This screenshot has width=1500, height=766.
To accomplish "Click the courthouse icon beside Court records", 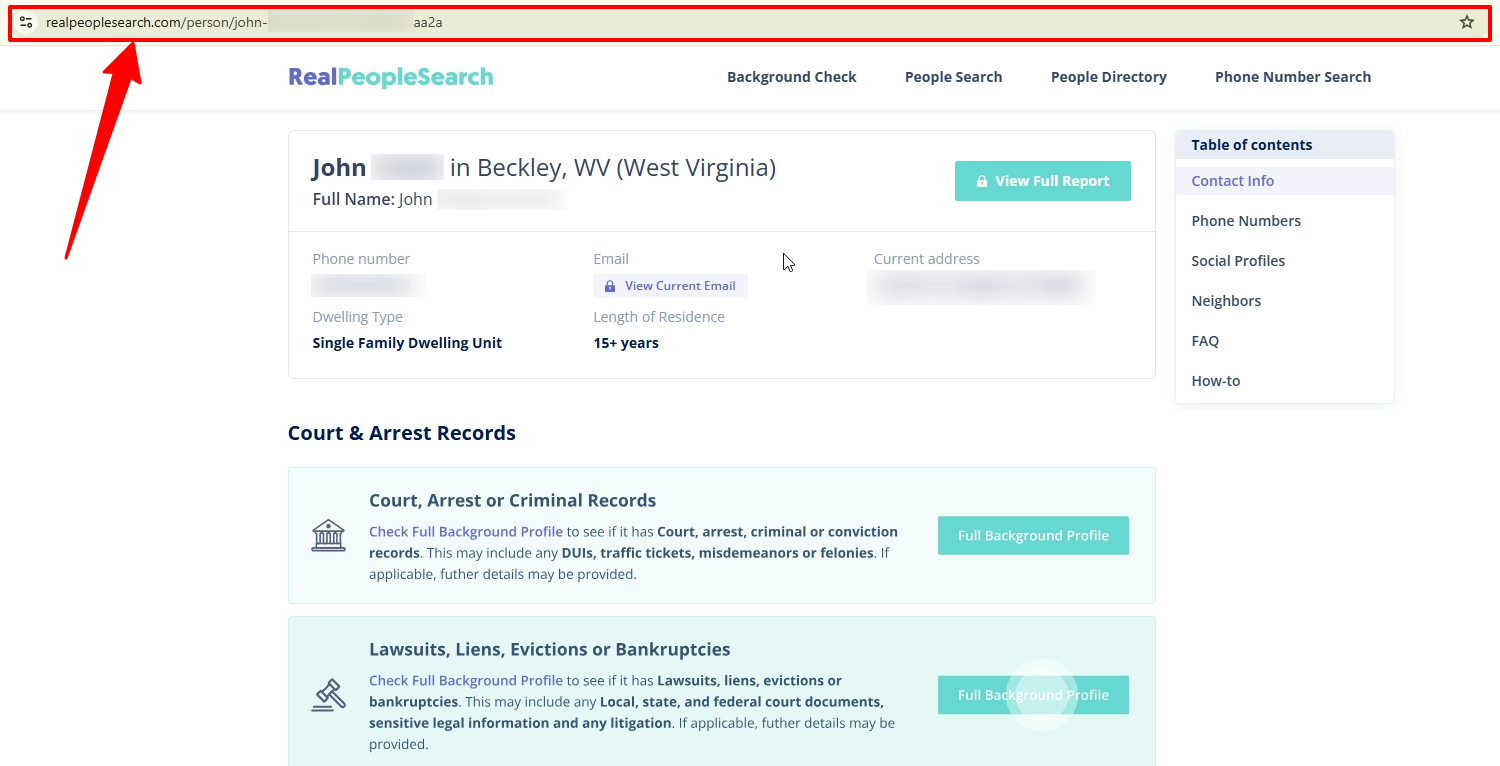I will [x=328, y=536].
